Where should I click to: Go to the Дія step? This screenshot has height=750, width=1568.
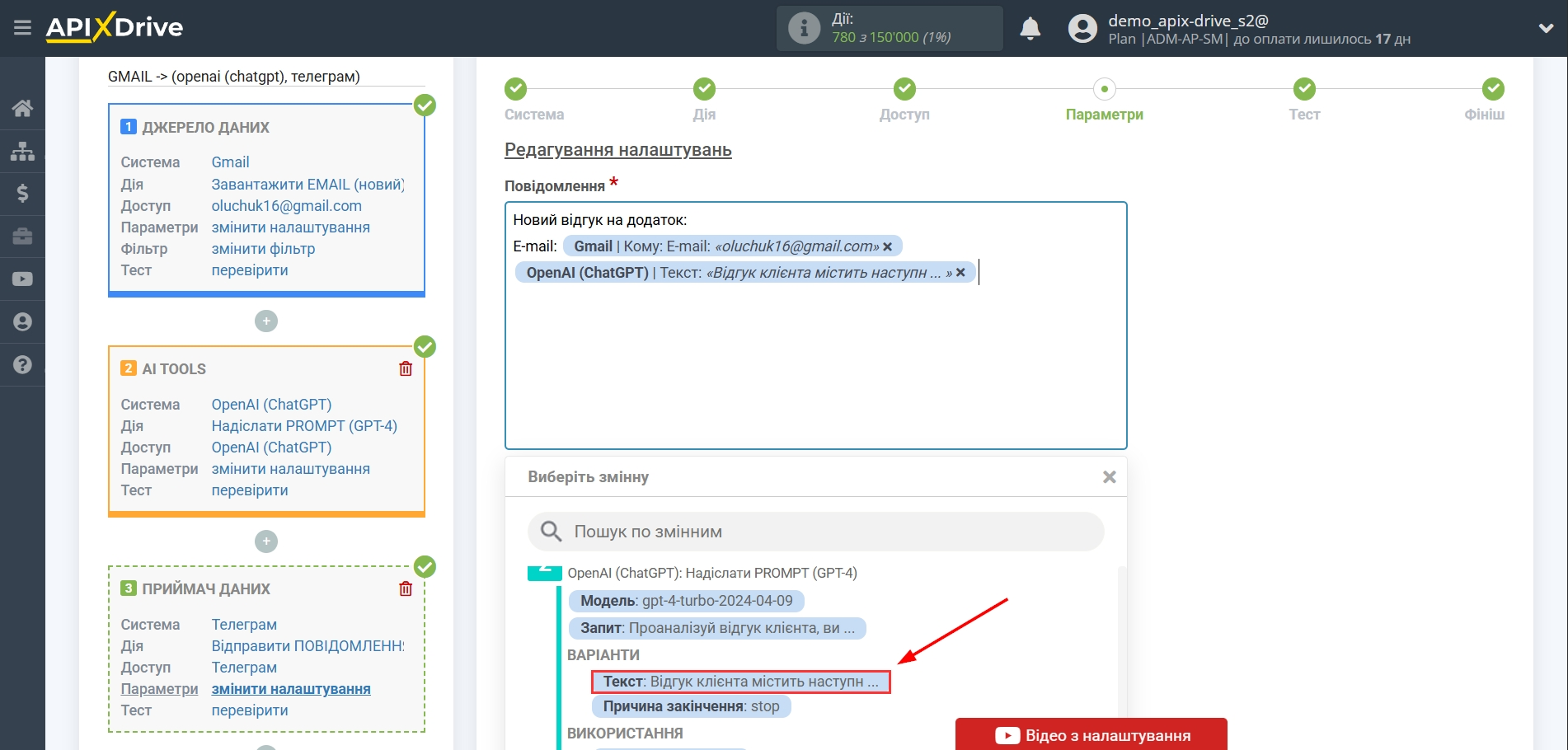point(704,100)
